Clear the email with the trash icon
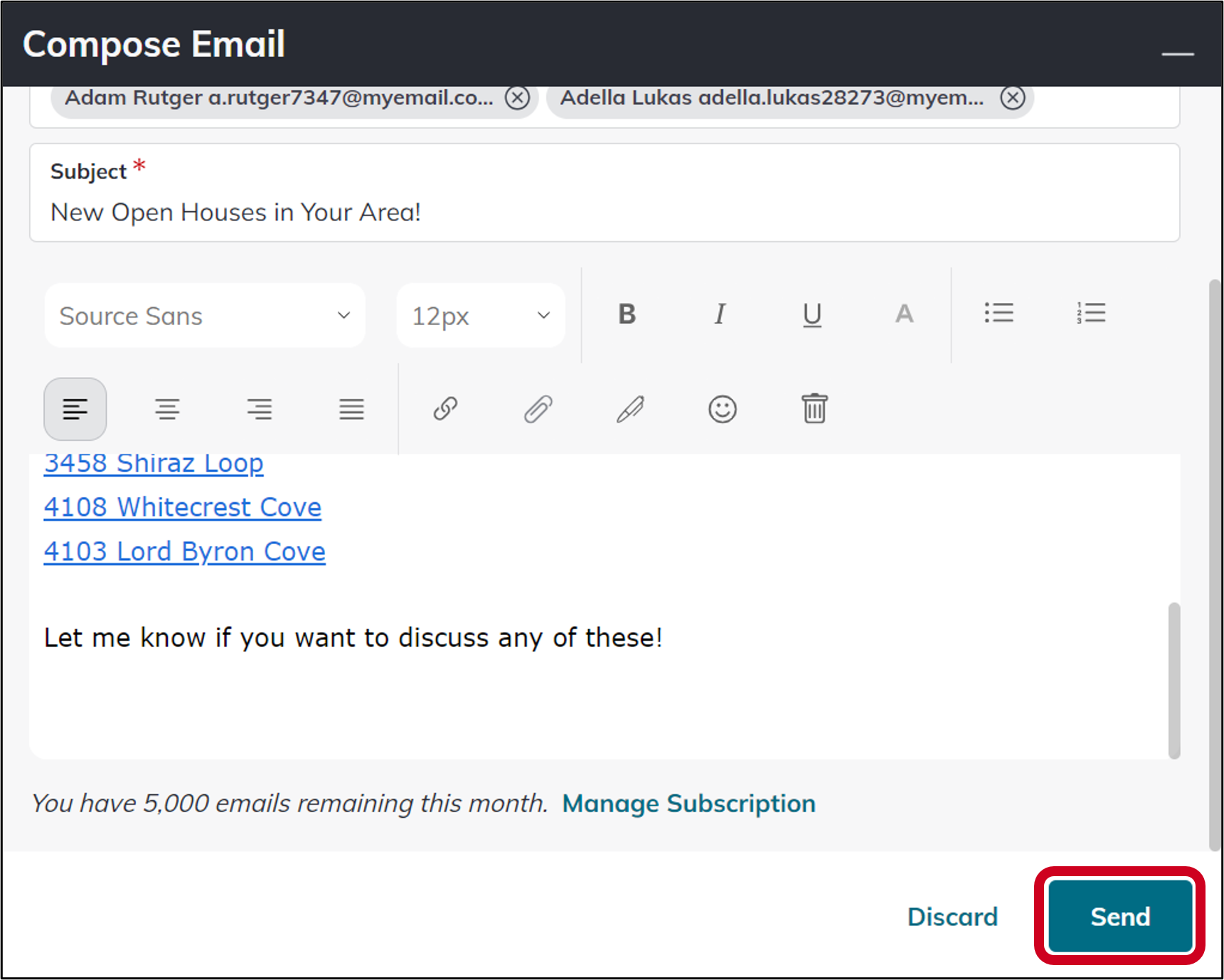Screen dimensions: 1224x980 click(x=815, y=409)
